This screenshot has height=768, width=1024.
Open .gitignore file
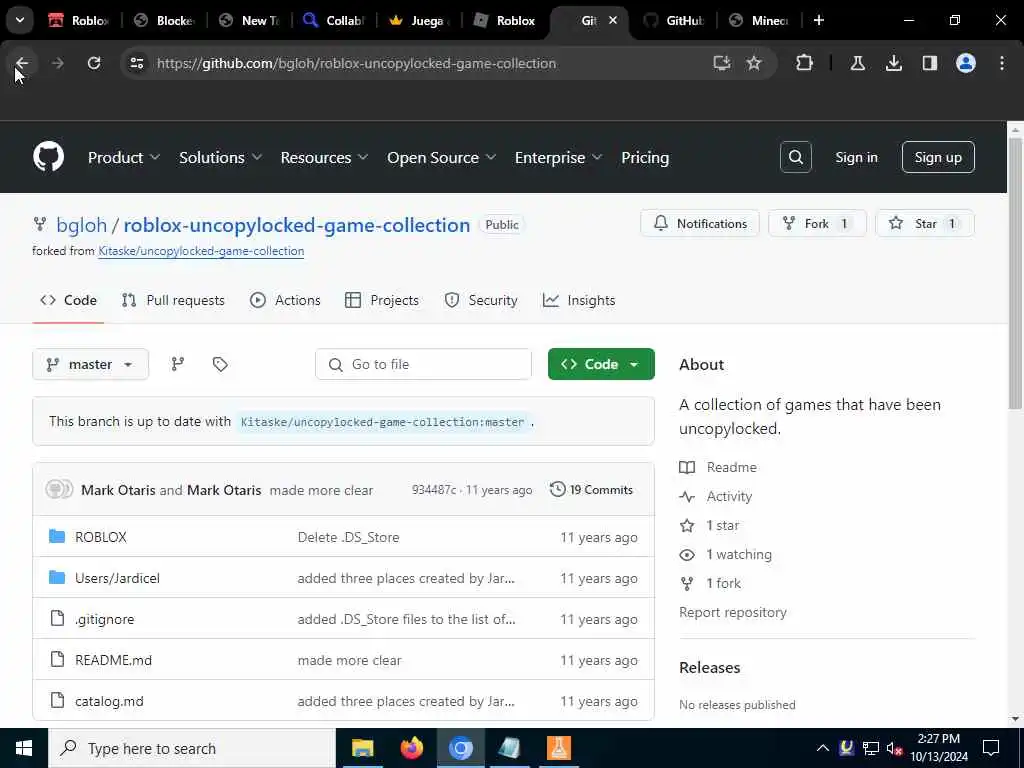104,619
